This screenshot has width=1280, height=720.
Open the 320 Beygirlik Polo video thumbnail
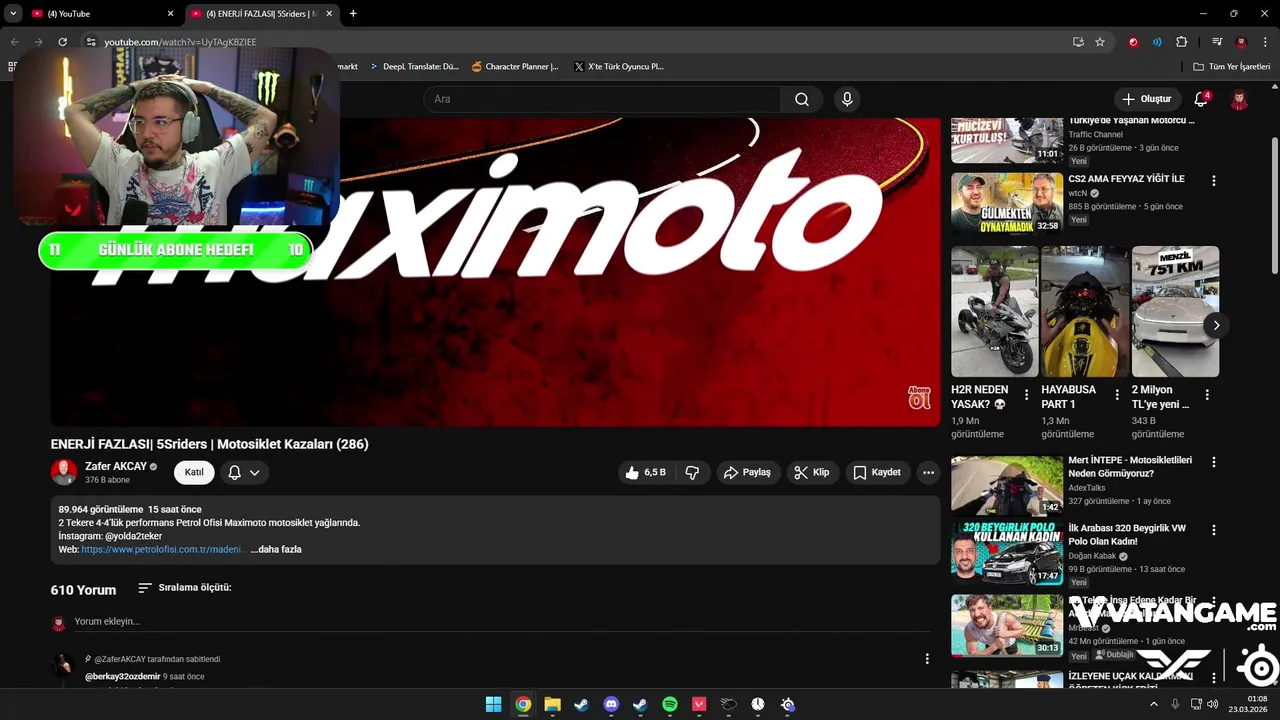coord(1007,554)
